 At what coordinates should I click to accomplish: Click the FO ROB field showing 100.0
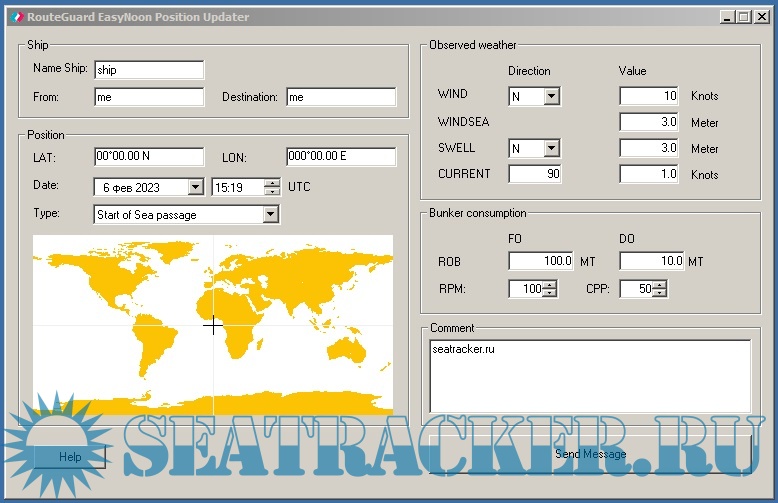click(x=540, y=262)
